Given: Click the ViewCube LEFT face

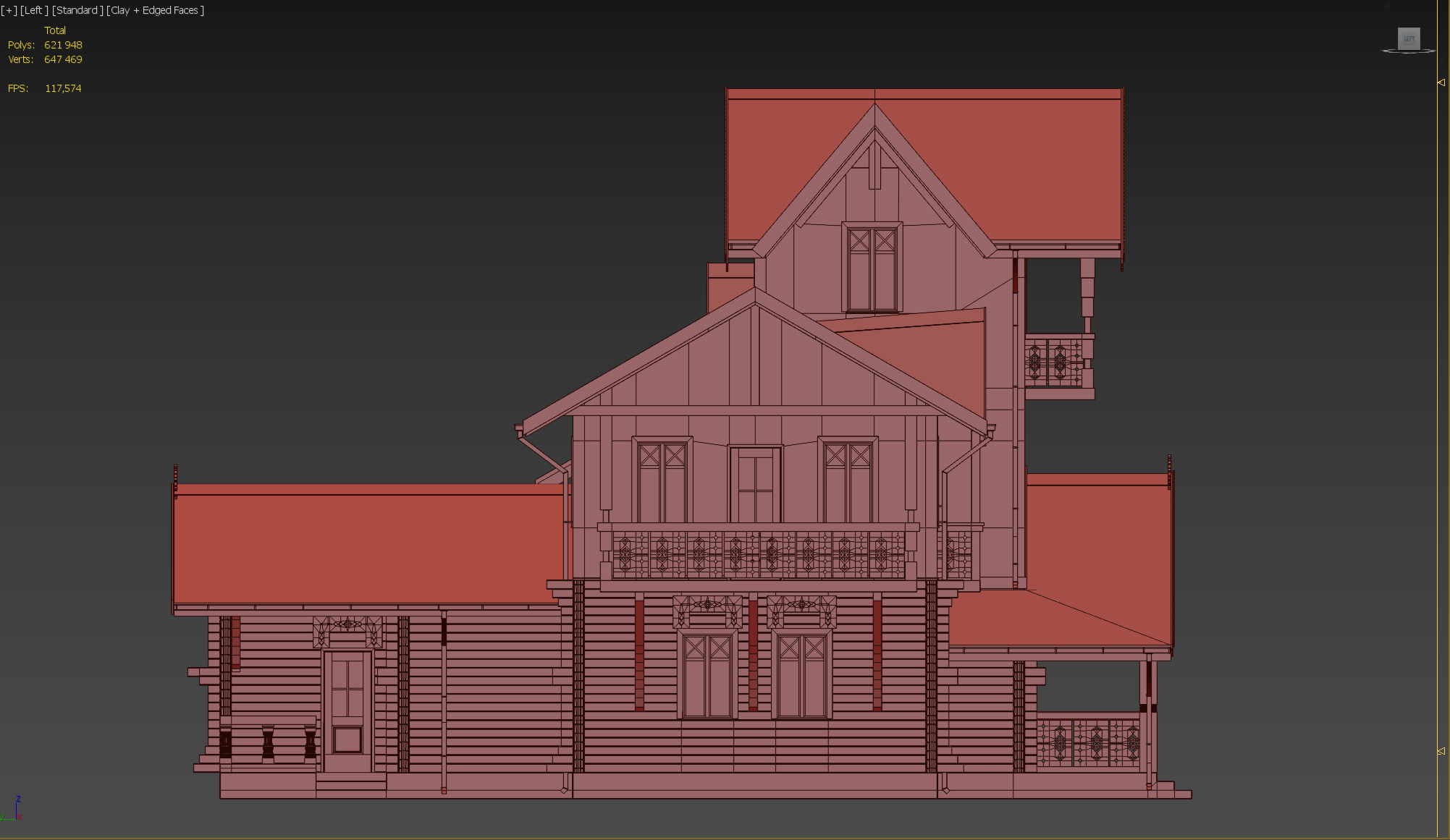Looking at the screenshot, I should [1408, 38].
